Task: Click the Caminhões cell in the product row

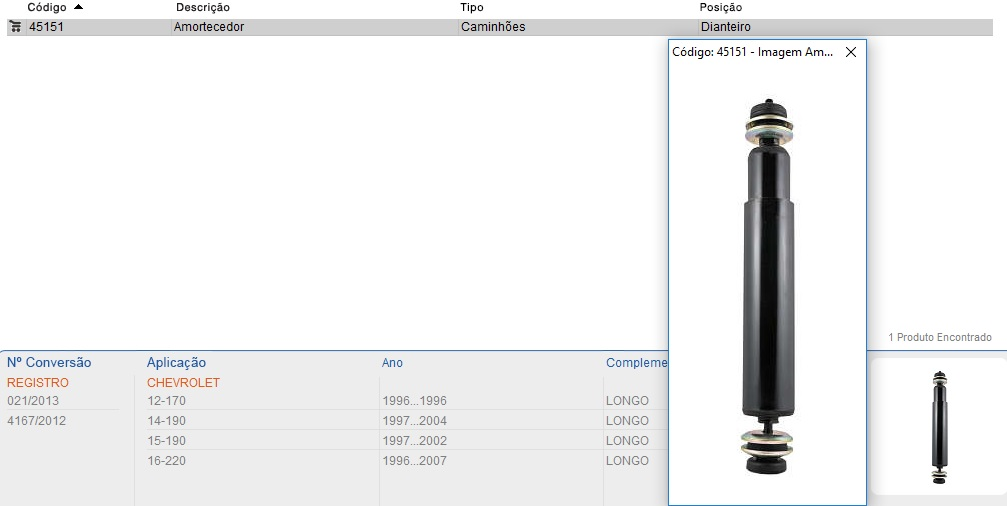Action: pyautogui.click(x=492, y=27)
